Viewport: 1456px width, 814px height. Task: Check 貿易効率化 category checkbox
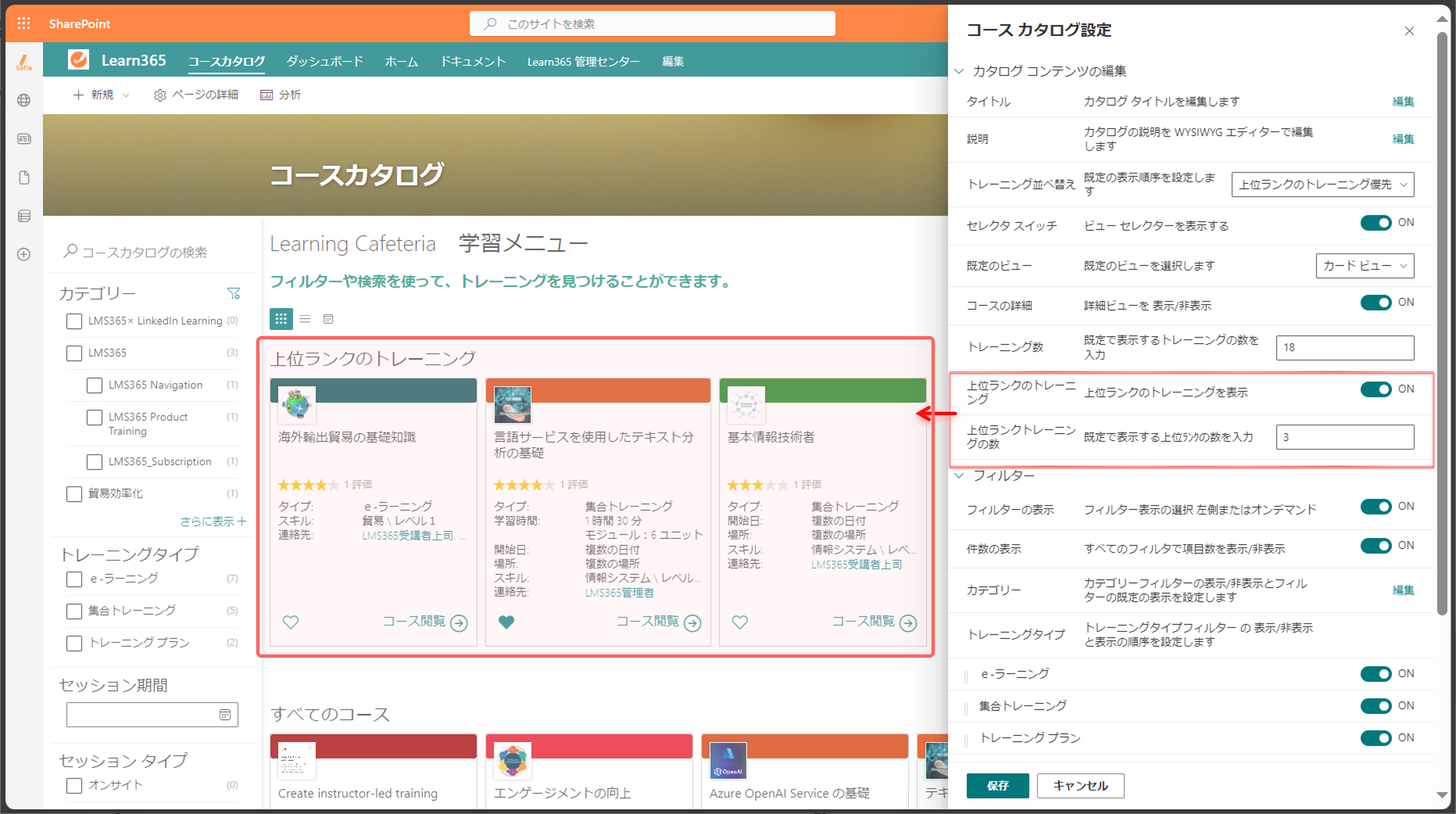pyautogui.click(x=74, y=494)
